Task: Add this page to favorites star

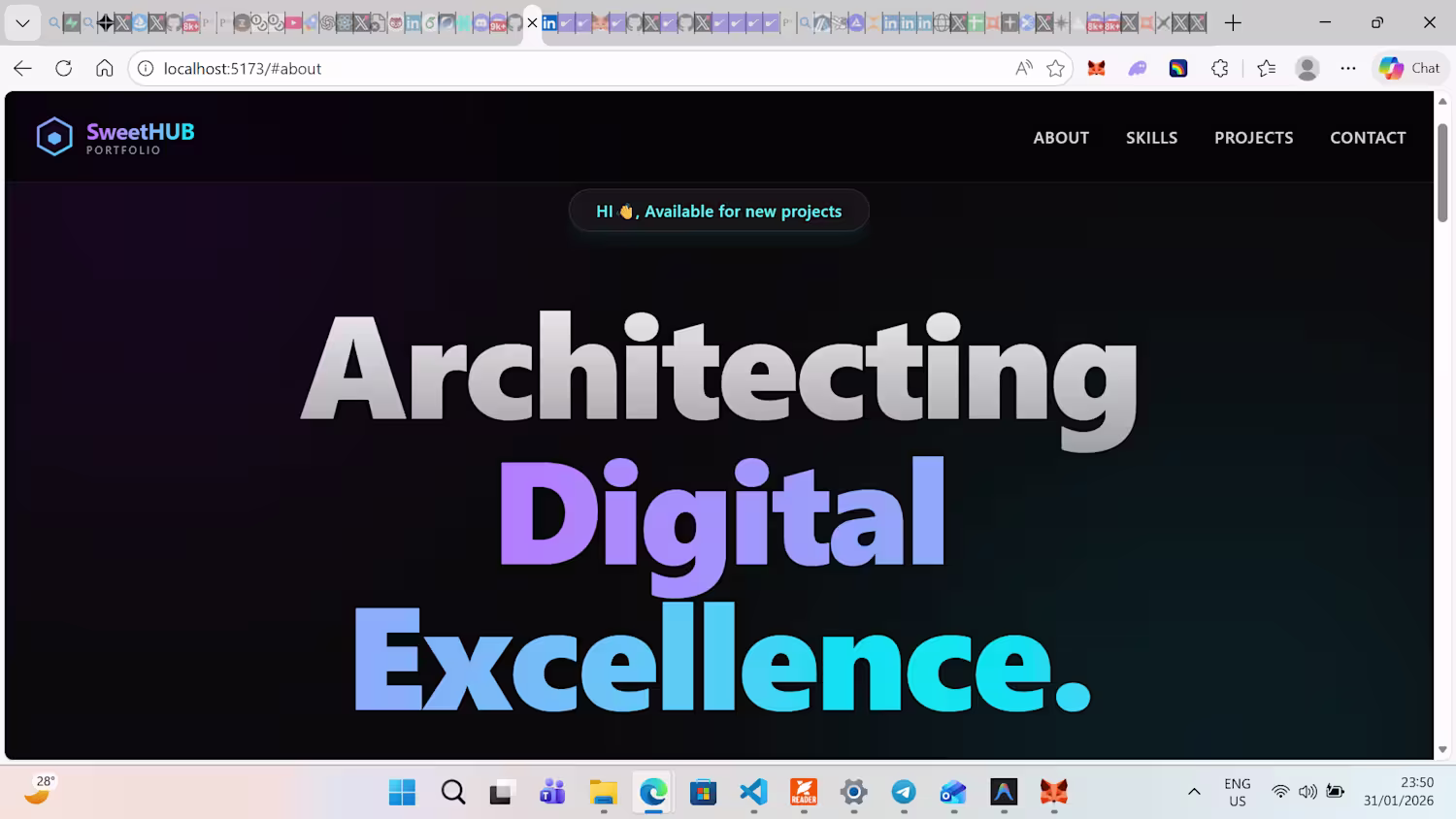Action: tap(1056, 68)
